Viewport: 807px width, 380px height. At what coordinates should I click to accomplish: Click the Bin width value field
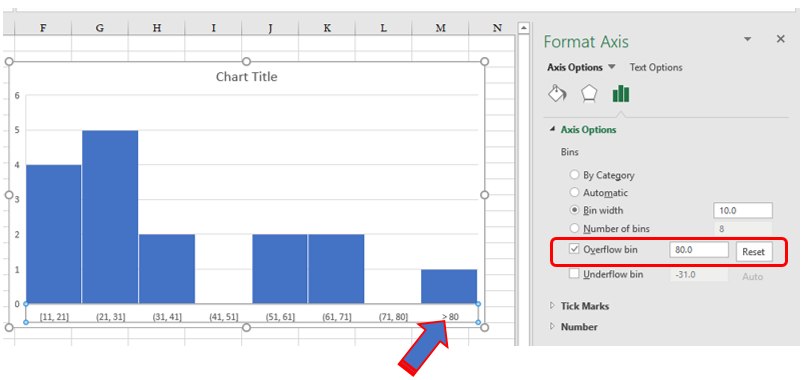coord(743,211)
